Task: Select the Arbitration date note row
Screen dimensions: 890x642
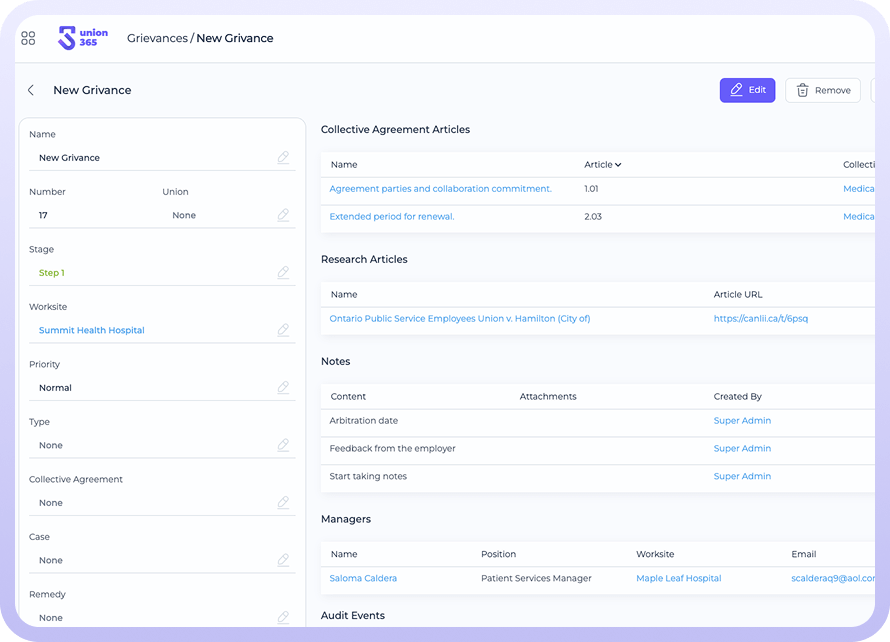Action: [x=364, y=421]
